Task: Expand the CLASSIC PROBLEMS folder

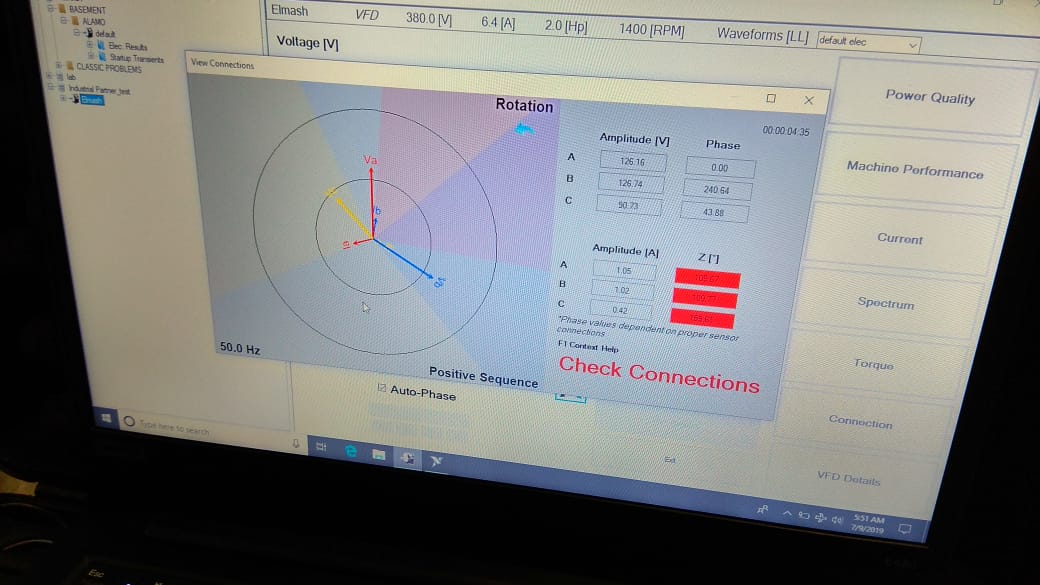Action: pyautogui.click(x=59, y=68)
